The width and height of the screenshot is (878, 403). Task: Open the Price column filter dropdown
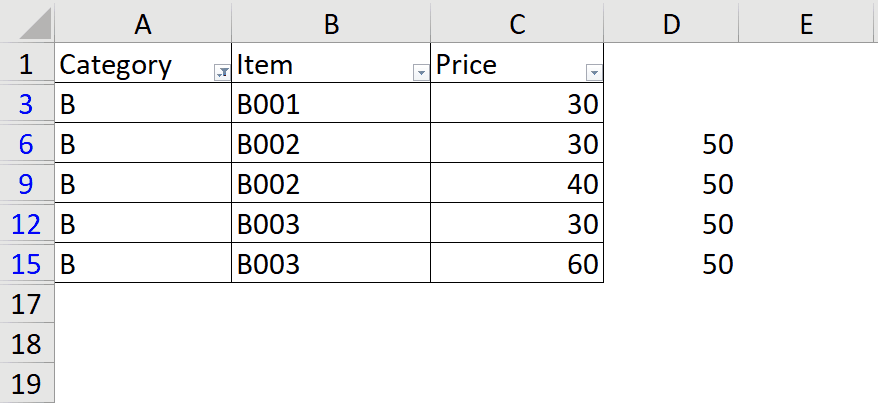pyautogui.click(x=594, y=72)
